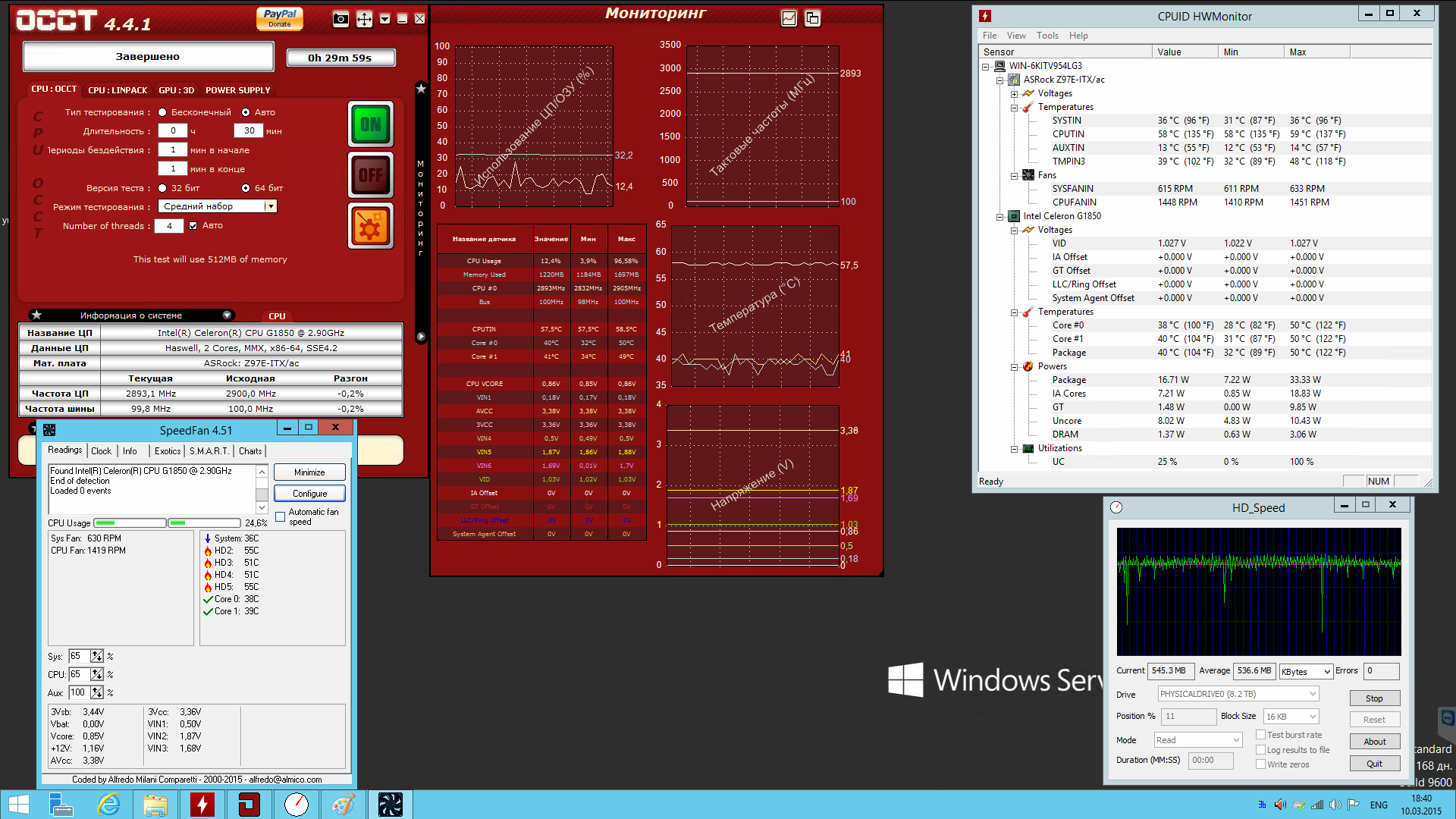
Task: Select Бесконечный test type radio
Action: click(x=162, y=112)
